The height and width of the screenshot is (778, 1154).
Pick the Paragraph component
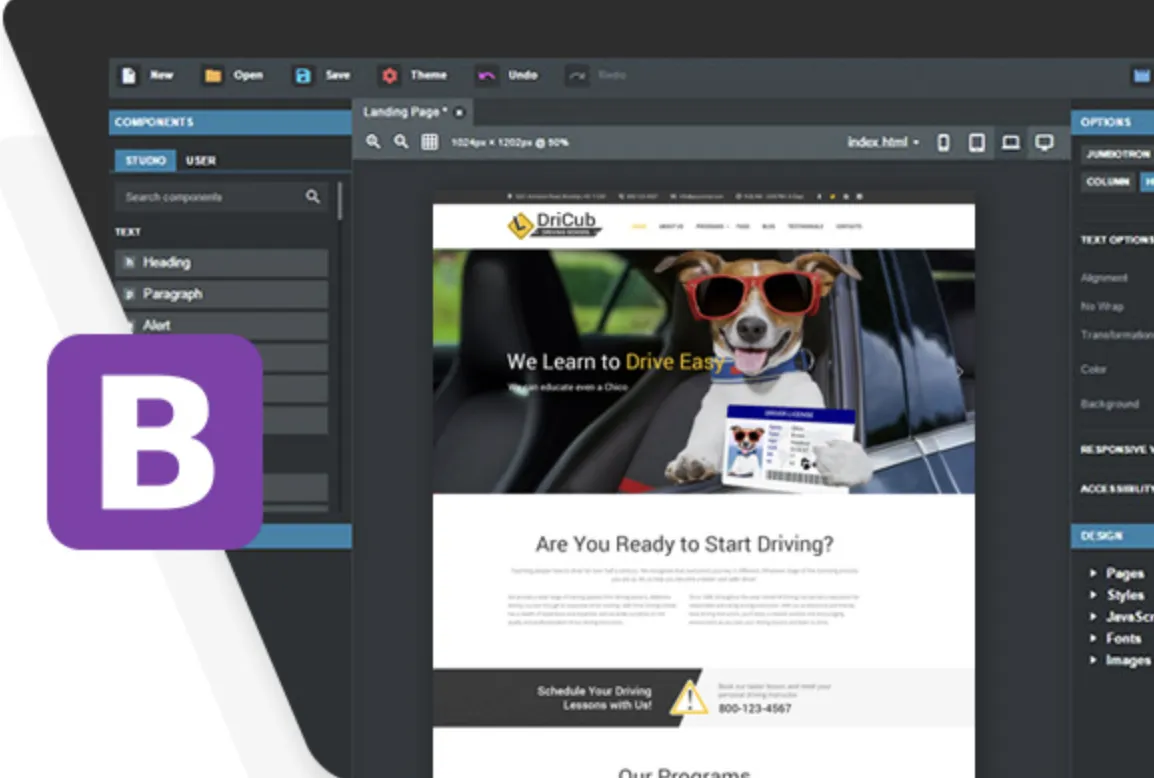[222, 294]
